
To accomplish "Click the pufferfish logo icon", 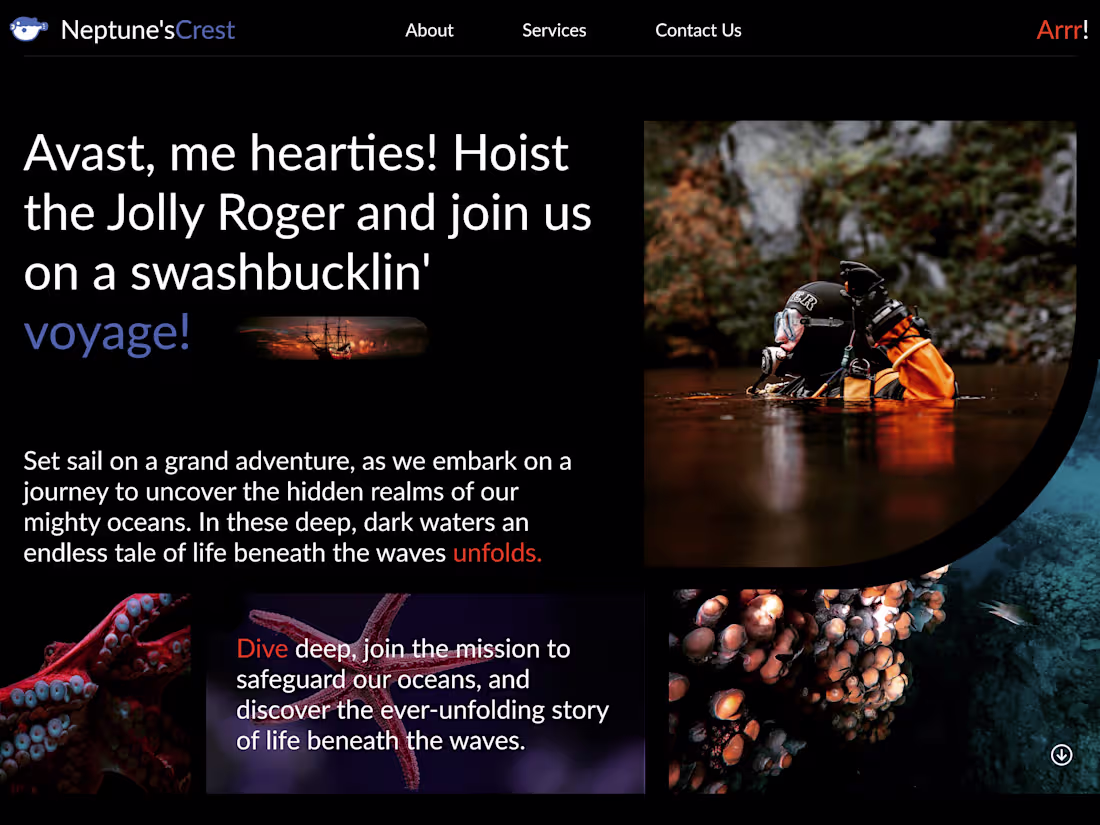I will tap(29, 29).
